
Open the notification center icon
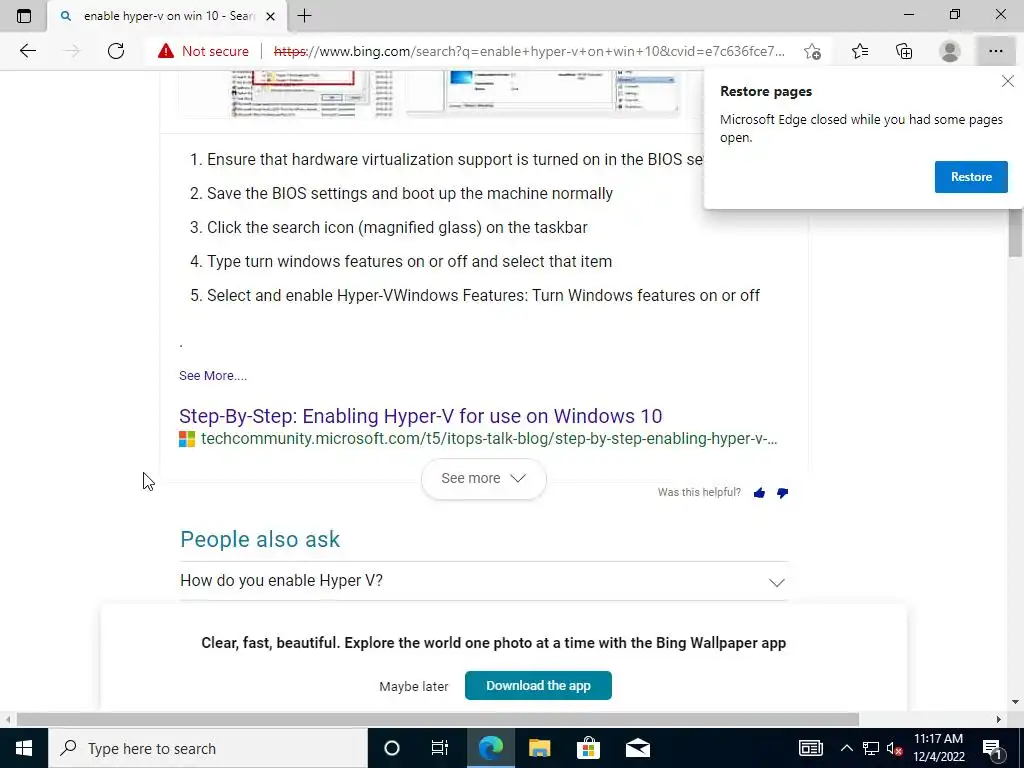coord(993,748)
